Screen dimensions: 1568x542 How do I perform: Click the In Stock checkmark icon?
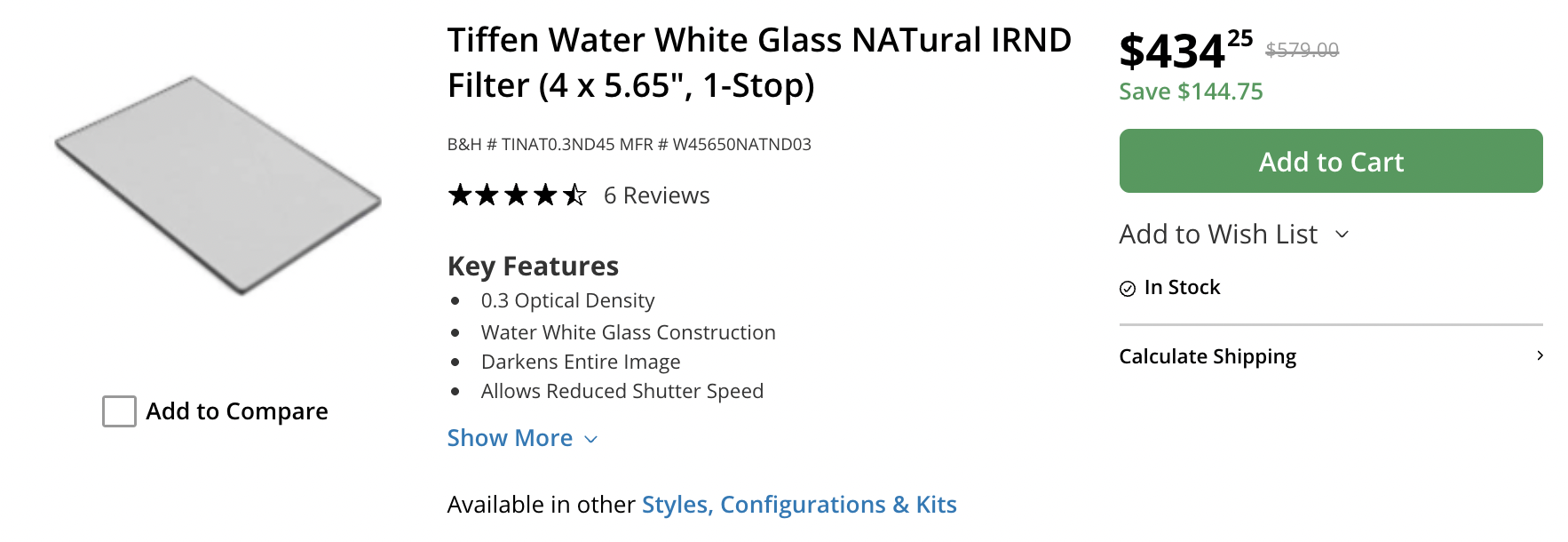click(1128, 288)
